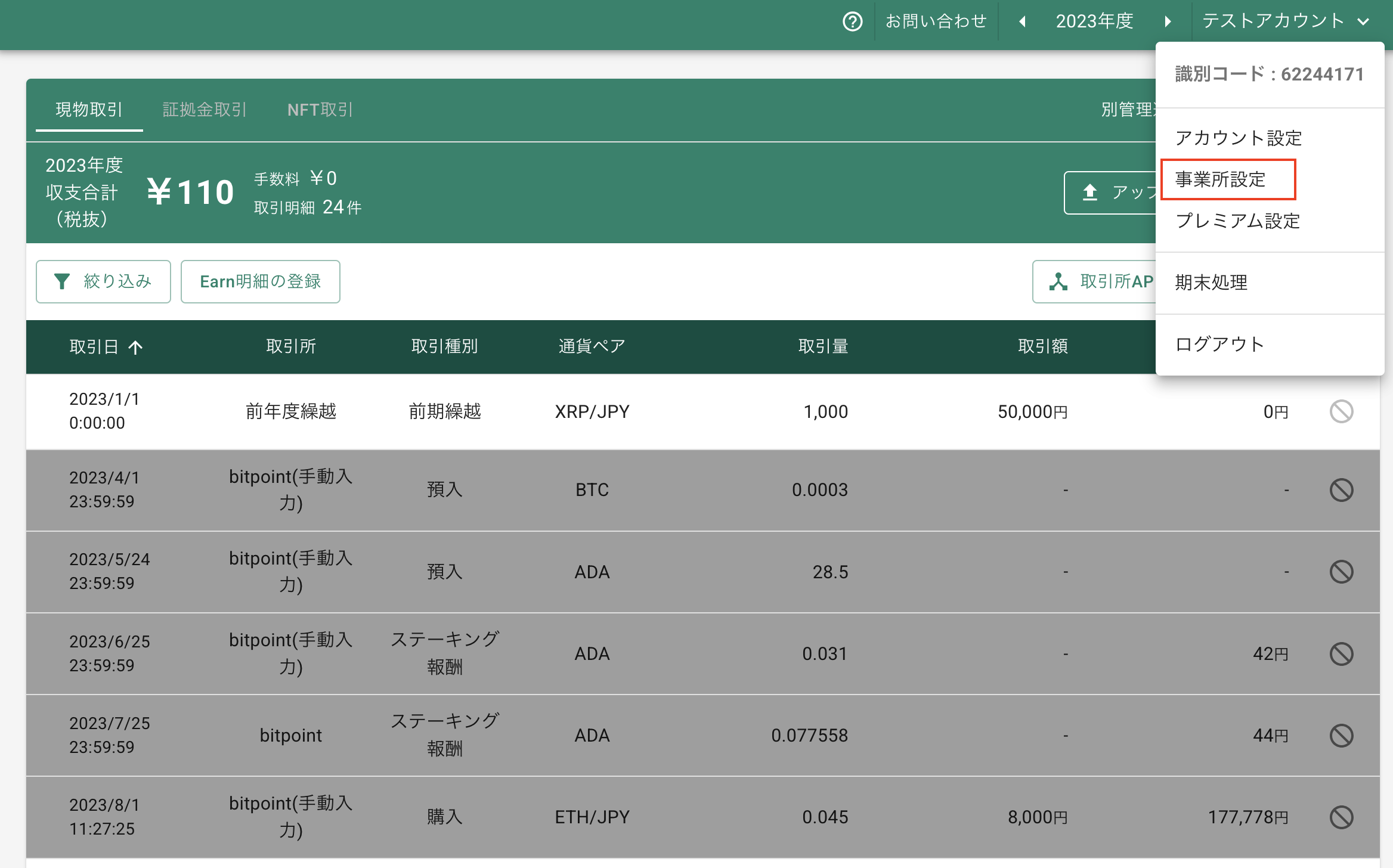The width and height of the screenshot is (1393, 868).
Task: Select ¥110 income total value
Action: click(x=190, y=192)
